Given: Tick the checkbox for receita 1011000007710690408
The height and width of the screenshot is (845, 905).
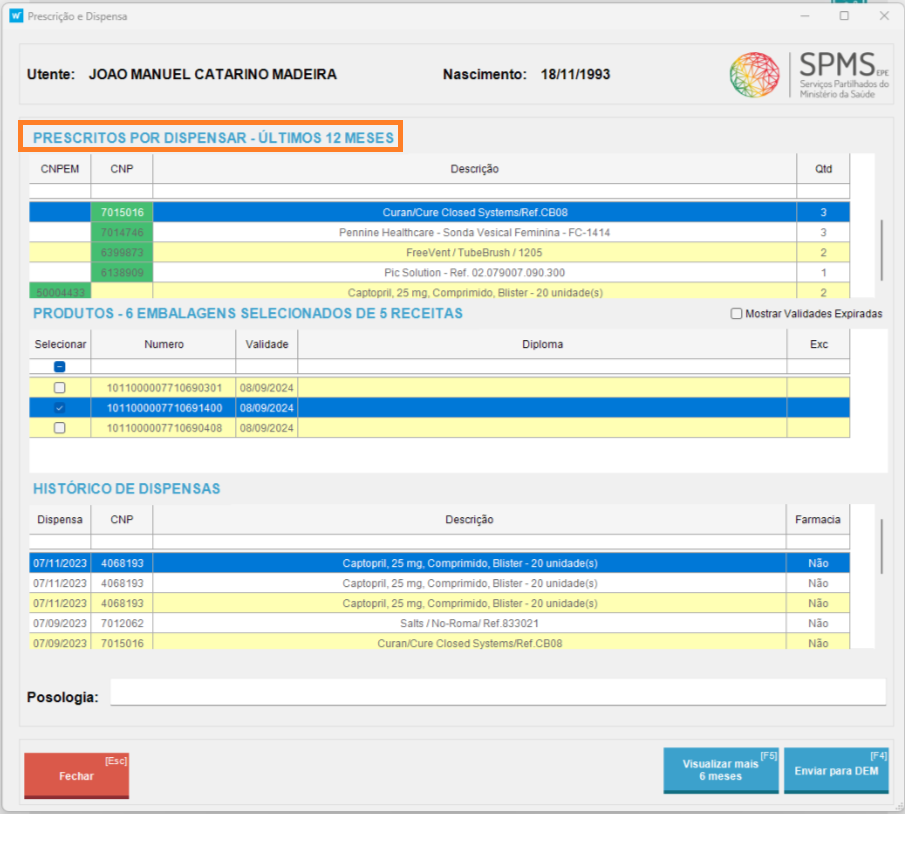Looking at the screenshot, I should click(59, 428).
